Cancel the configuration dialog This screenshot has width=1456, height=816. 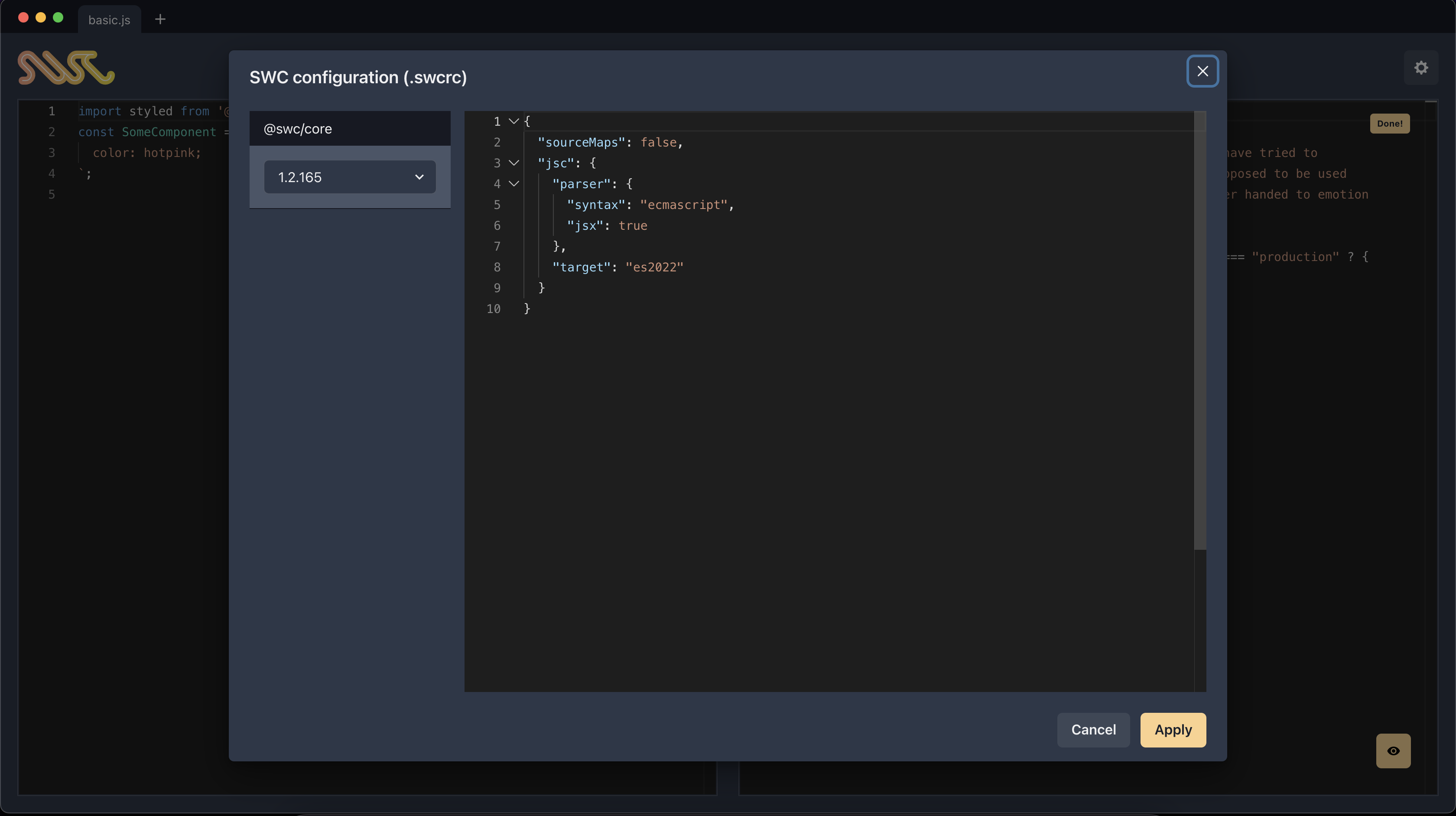(1093, 729)
